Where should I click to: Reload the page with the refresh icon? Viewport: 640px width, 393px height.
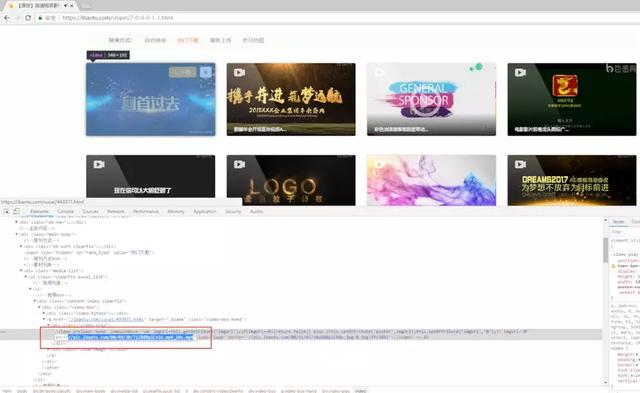(28, 18)
